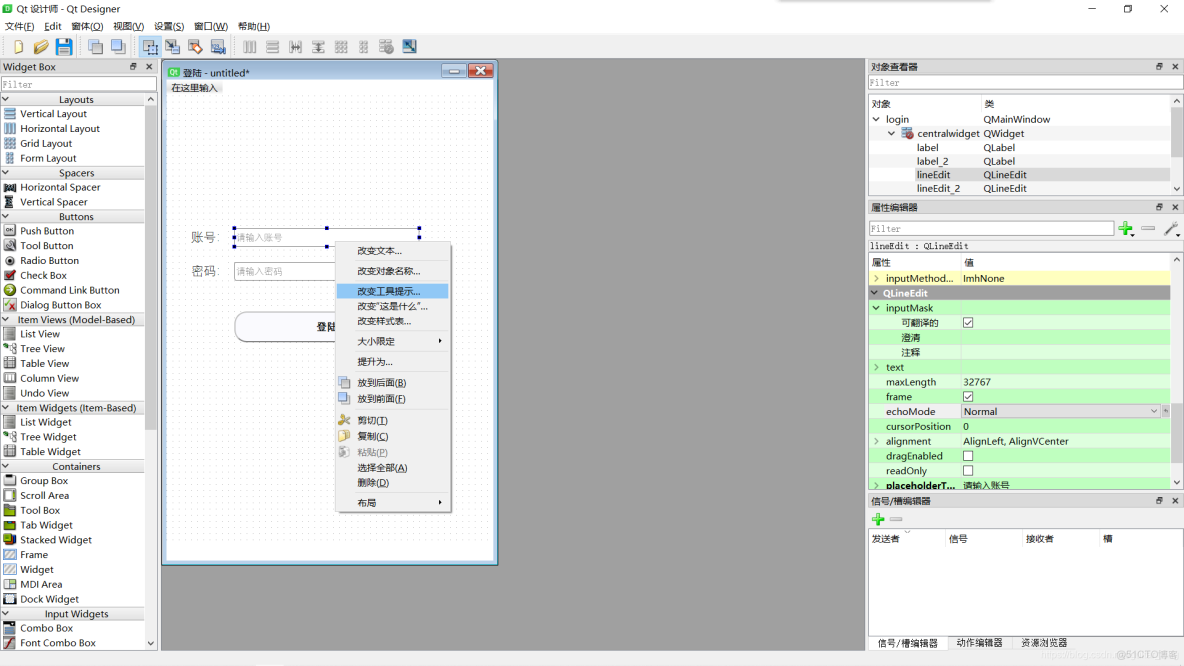Apply a vertical layout from the toolbar
This screenshot has height=666, width=1184.
tap(271, 46)
